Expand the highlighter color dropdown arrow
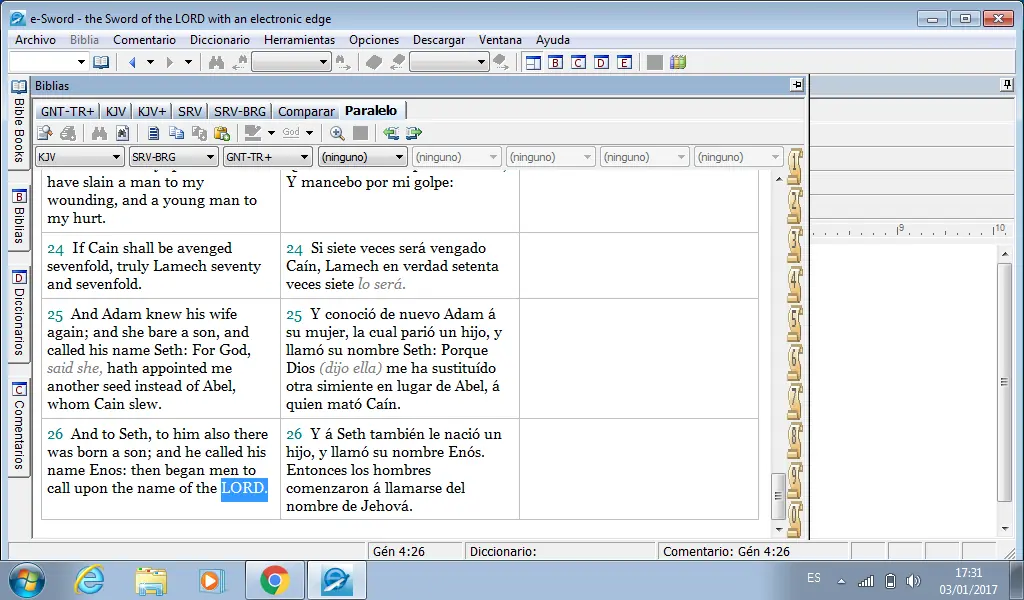This screenshot has width=1024, height=600. pos(271,133)
